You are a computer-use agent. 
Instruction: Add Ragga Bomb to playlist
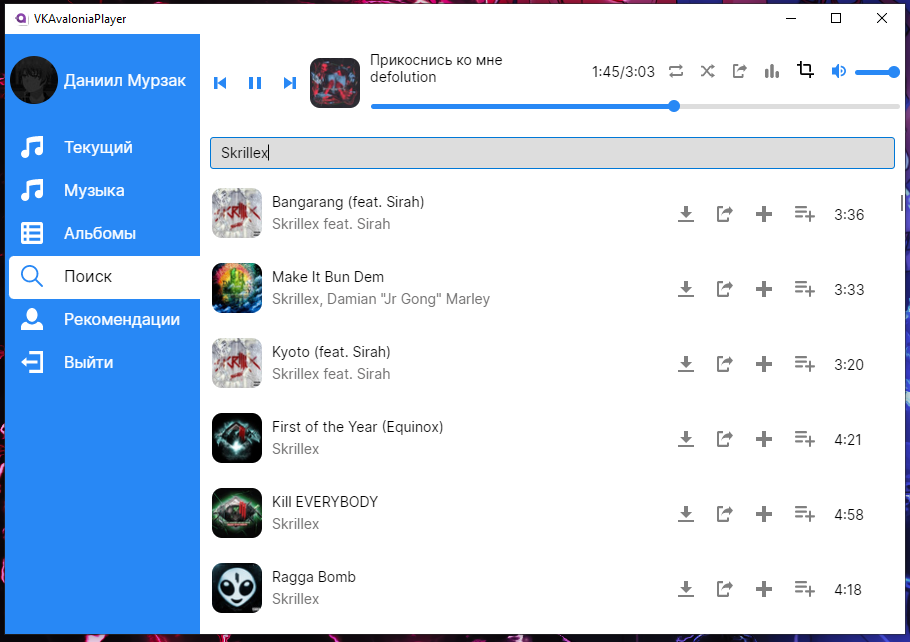804,589
